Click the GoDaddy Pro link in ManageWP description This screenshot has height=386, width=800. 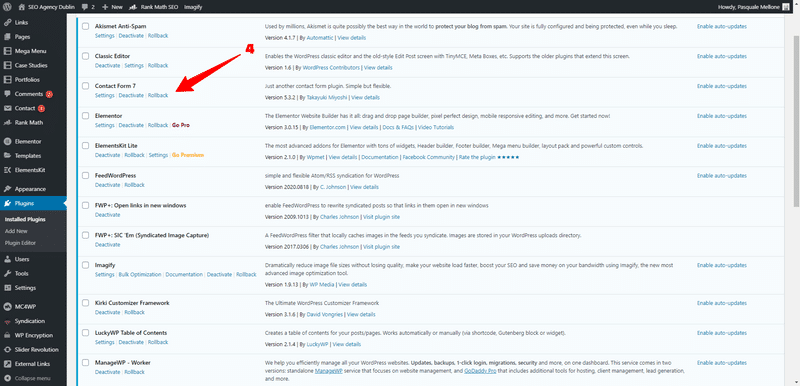tap(480, 371)
